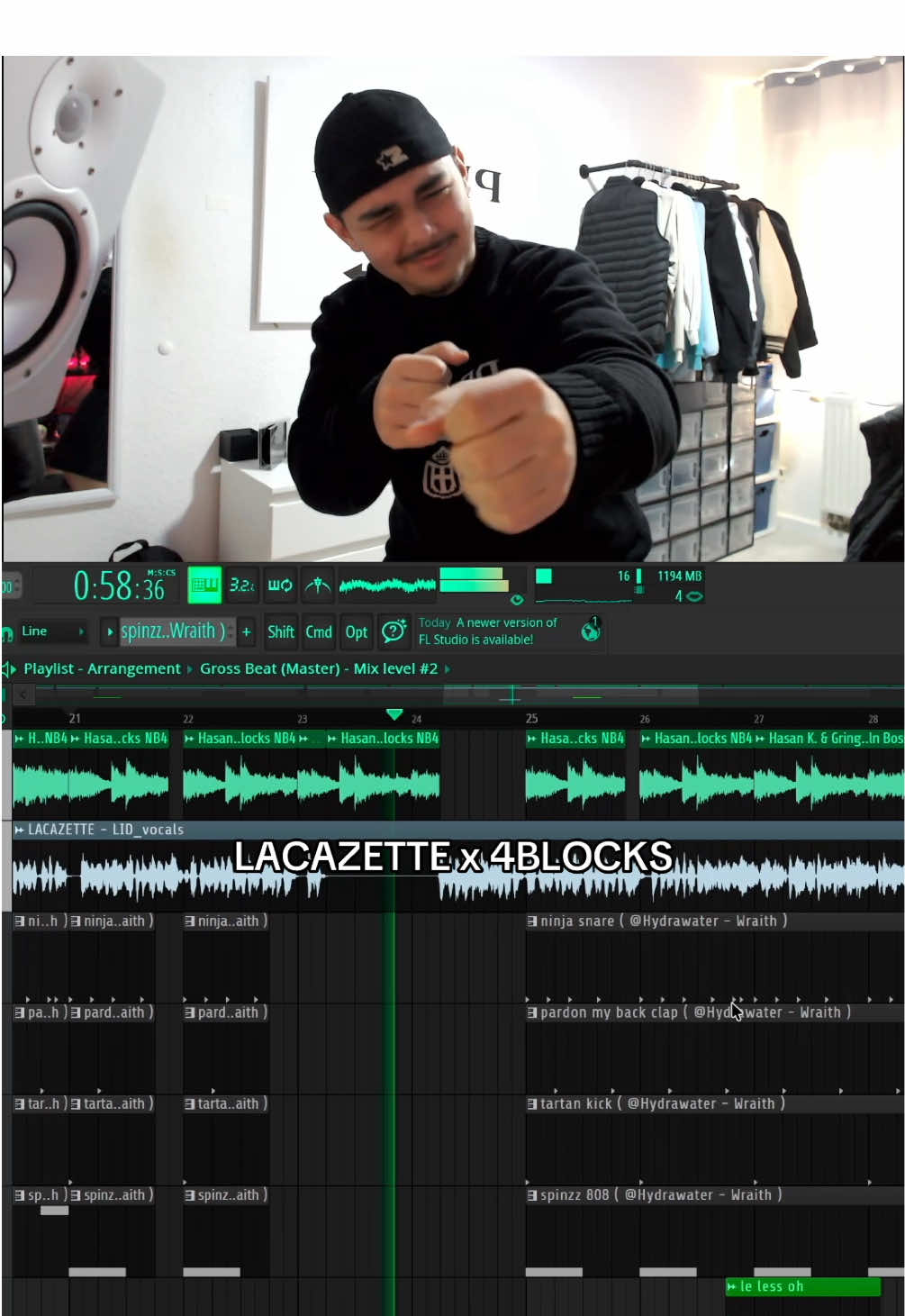Open le less oh clip menu icon
This screenshot has width=905, height=1316.
pyautogui.click(x=731, y=1286)
